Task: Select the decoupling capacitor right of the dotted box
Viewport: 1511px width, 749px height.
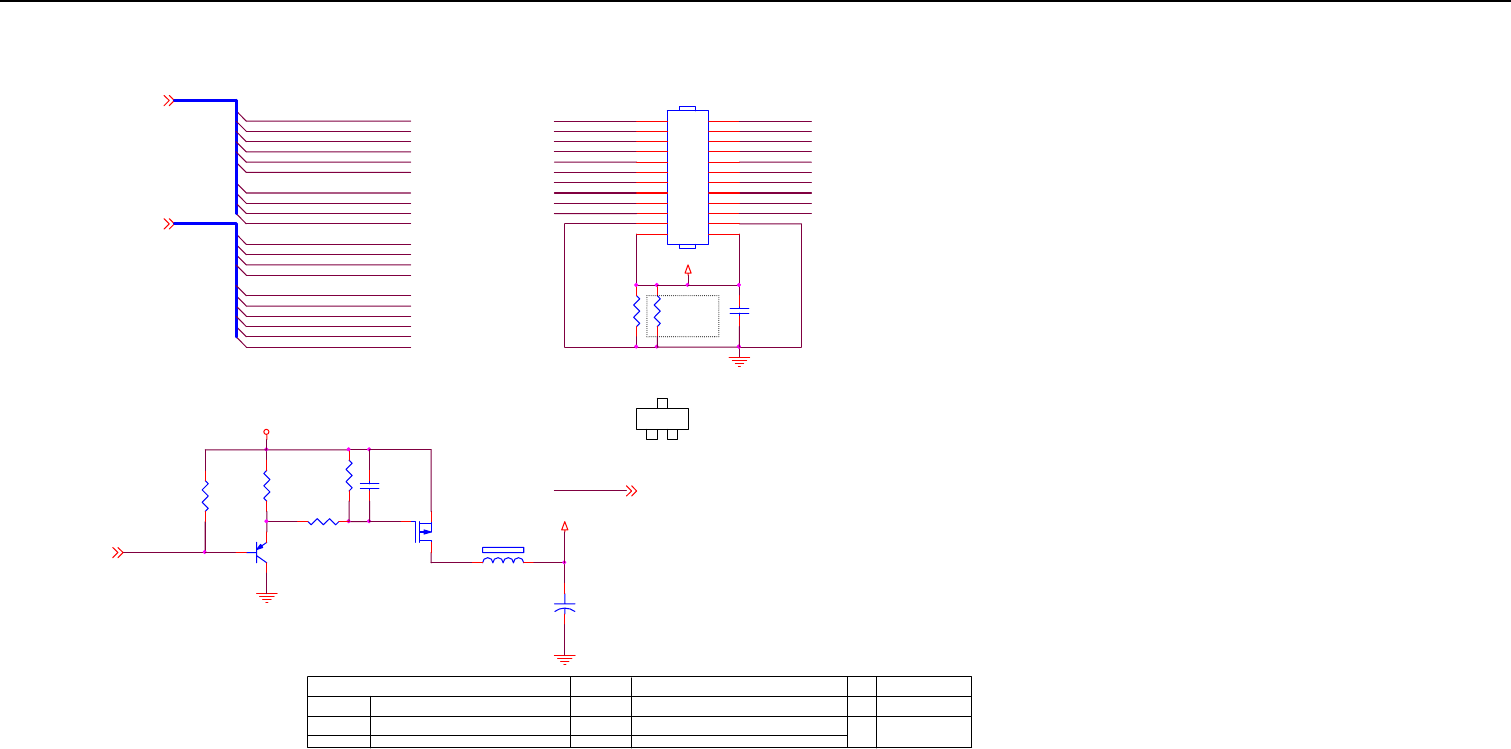Action: pos(740,311)
